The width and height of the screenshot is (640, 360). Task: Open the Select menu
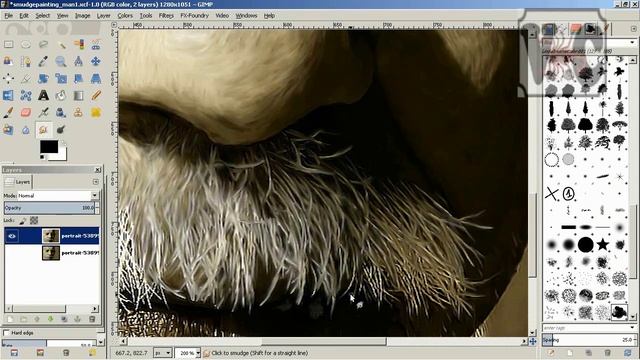click(x=42, y=16)
